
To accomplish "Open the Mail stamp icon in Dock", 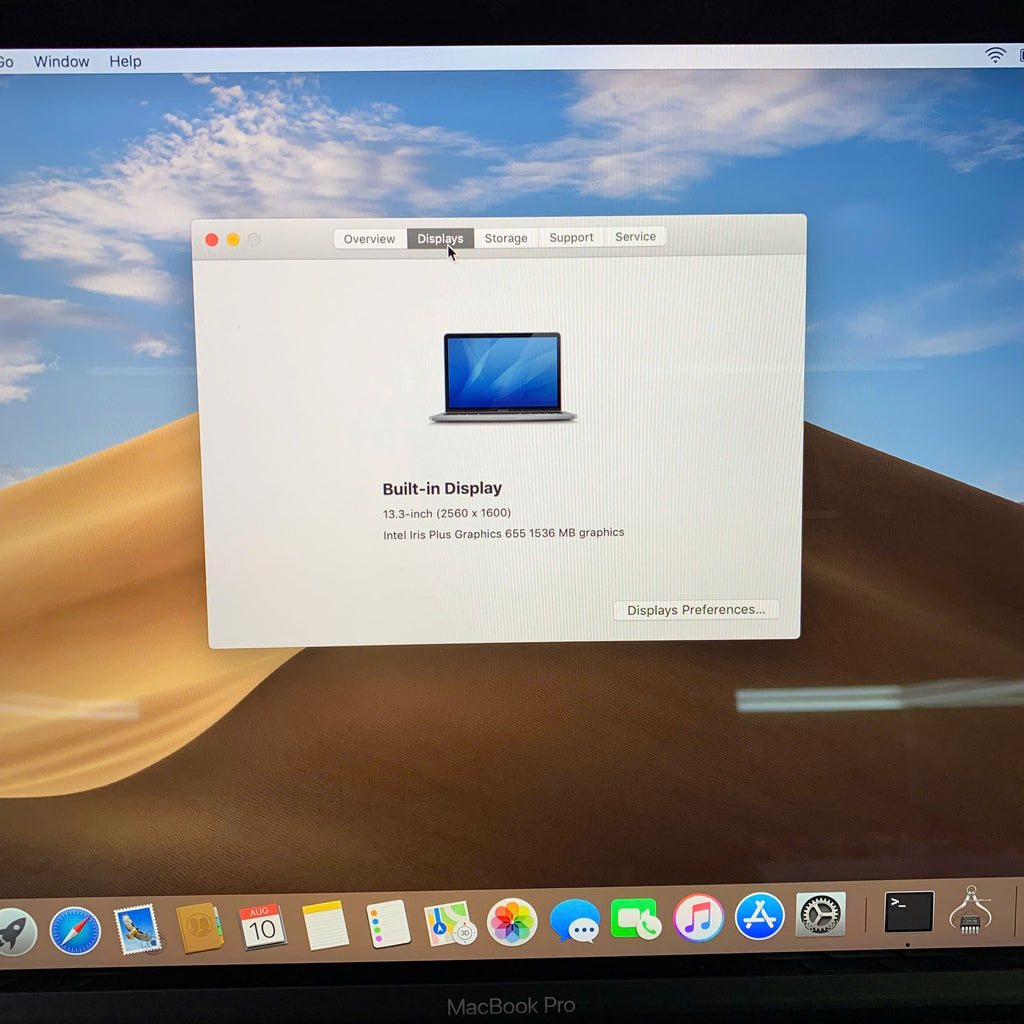I will [137, 929].
